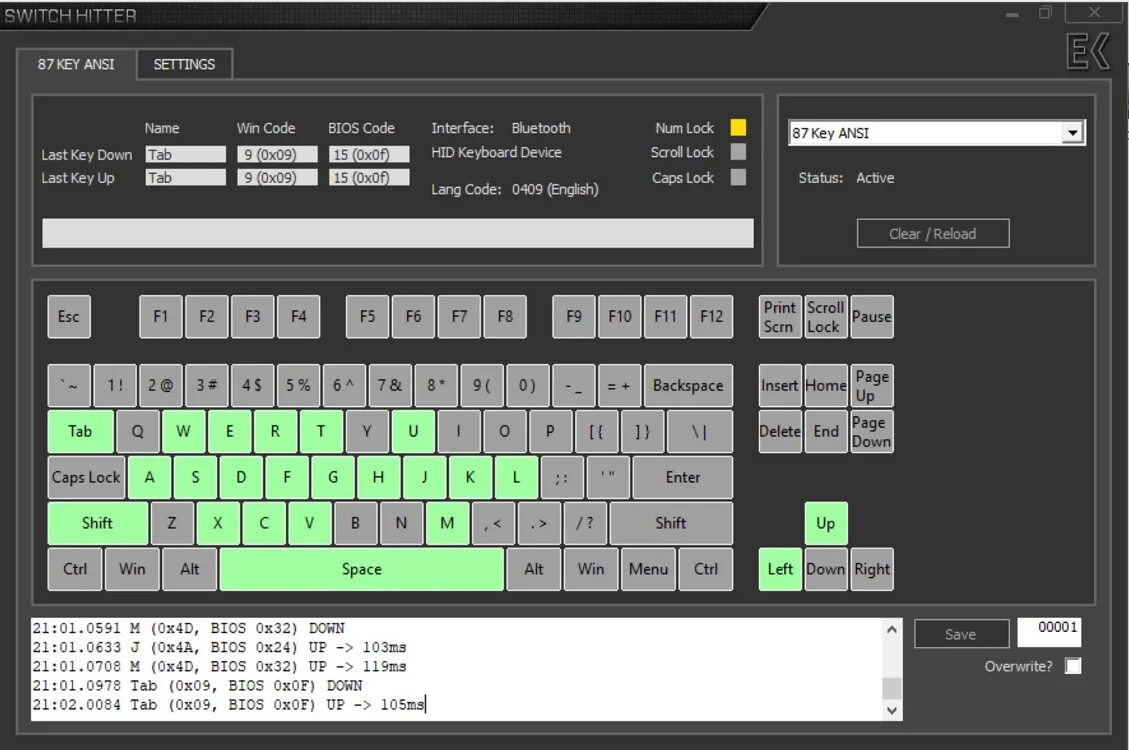Click the F1 key tile
This screenshot has width=1129, height=750.
pos(161,317)
